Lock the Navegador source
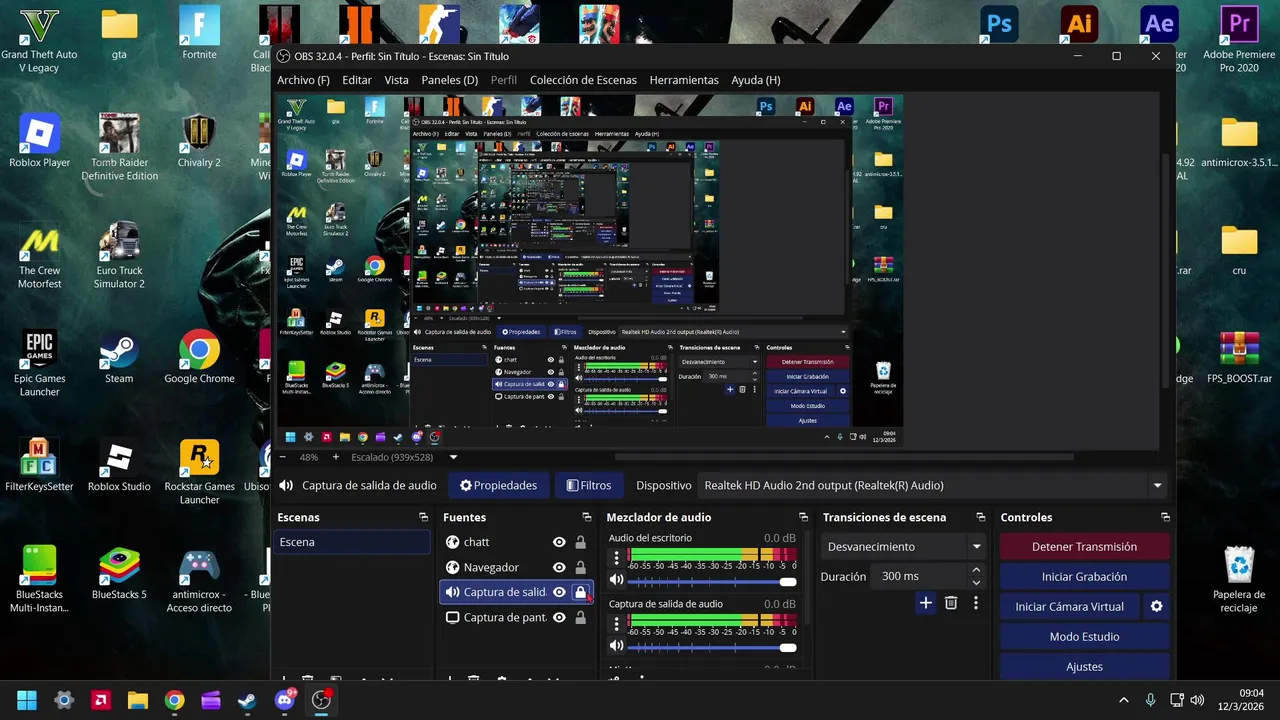This screenshot has width=1280, height=720. (x=580, y=567)
